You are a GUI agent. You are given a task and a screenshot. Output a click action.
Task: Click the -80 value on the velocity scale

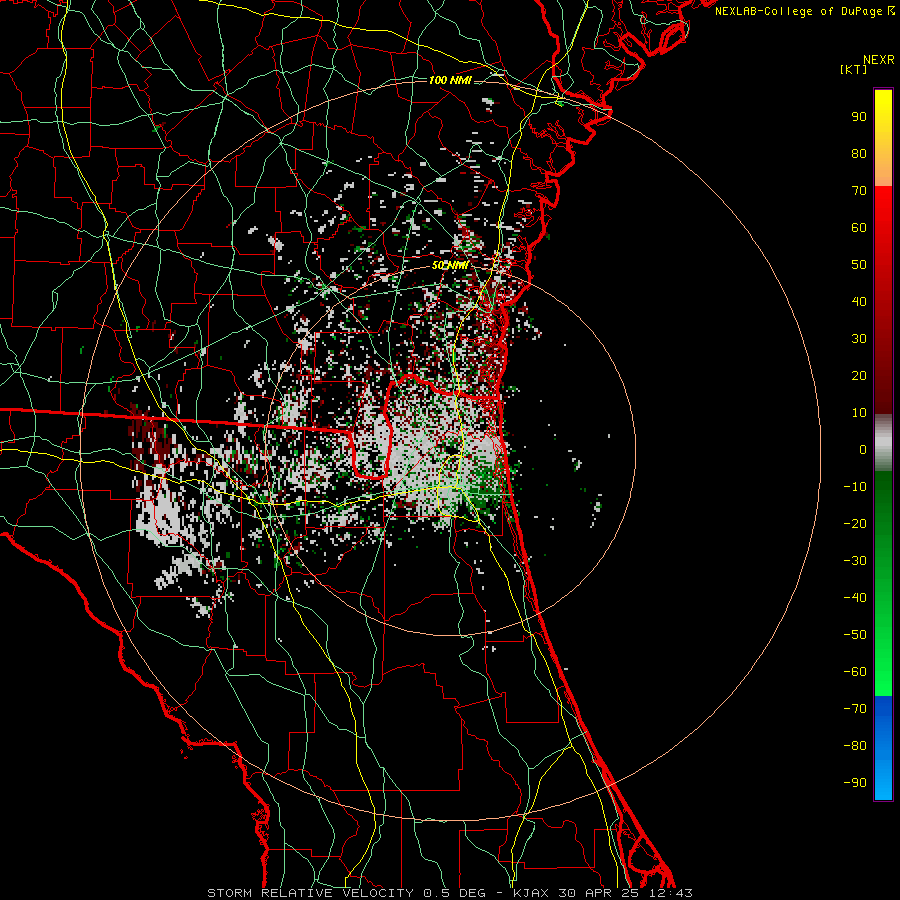855,746
